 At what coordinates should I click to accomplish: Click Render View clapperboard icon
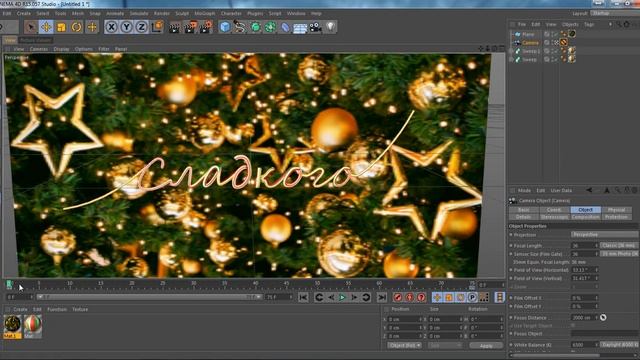tap(174, 27)
